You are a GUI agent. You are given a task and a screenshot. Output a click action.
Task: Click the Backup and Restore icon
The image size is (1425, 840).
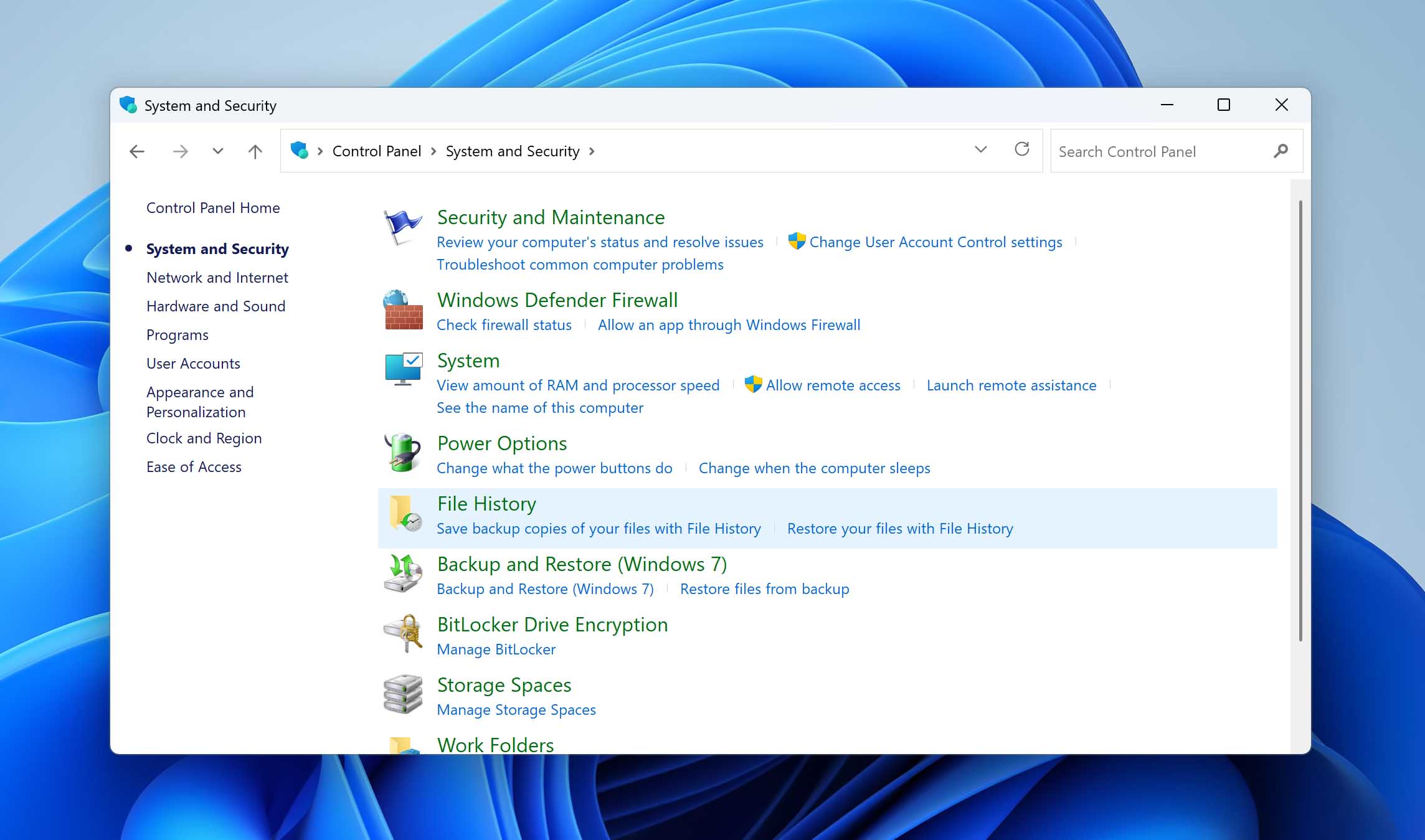[x=402, y=574]
